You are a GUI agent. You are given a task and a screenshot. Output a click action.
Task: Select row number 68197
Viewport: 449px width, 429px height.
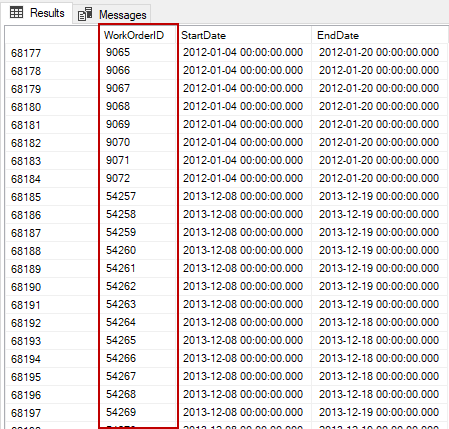pyautogui.click(x=51, y=413)
